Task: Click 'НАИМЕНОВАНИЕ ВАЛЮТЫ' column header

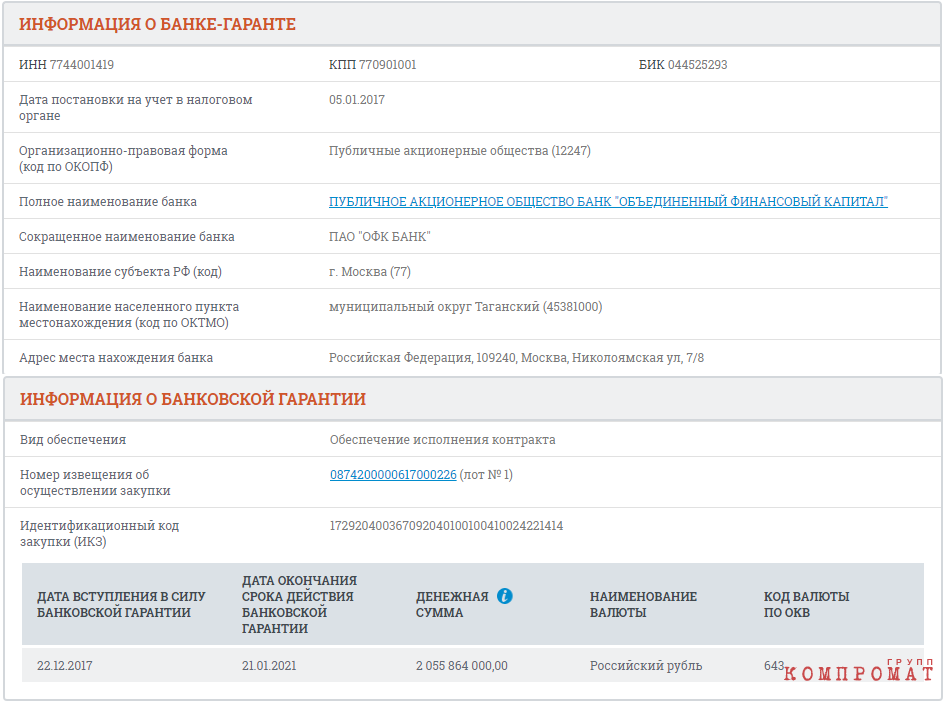Action: click(x=643, y=604)
